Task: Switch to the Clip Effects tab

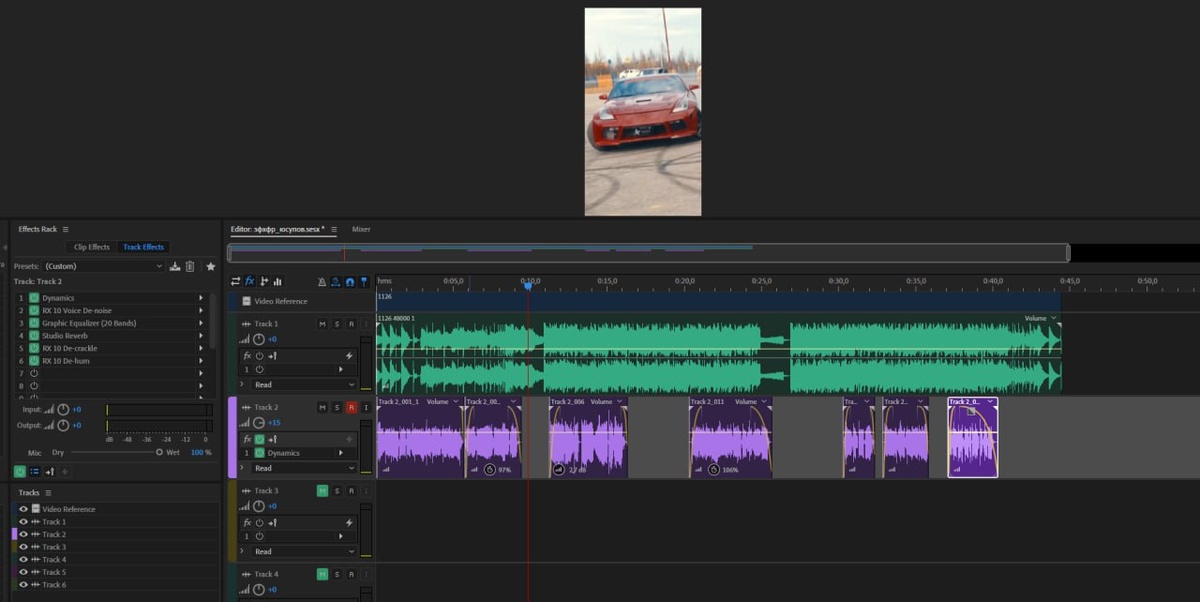Action: [x=91, y=247]
